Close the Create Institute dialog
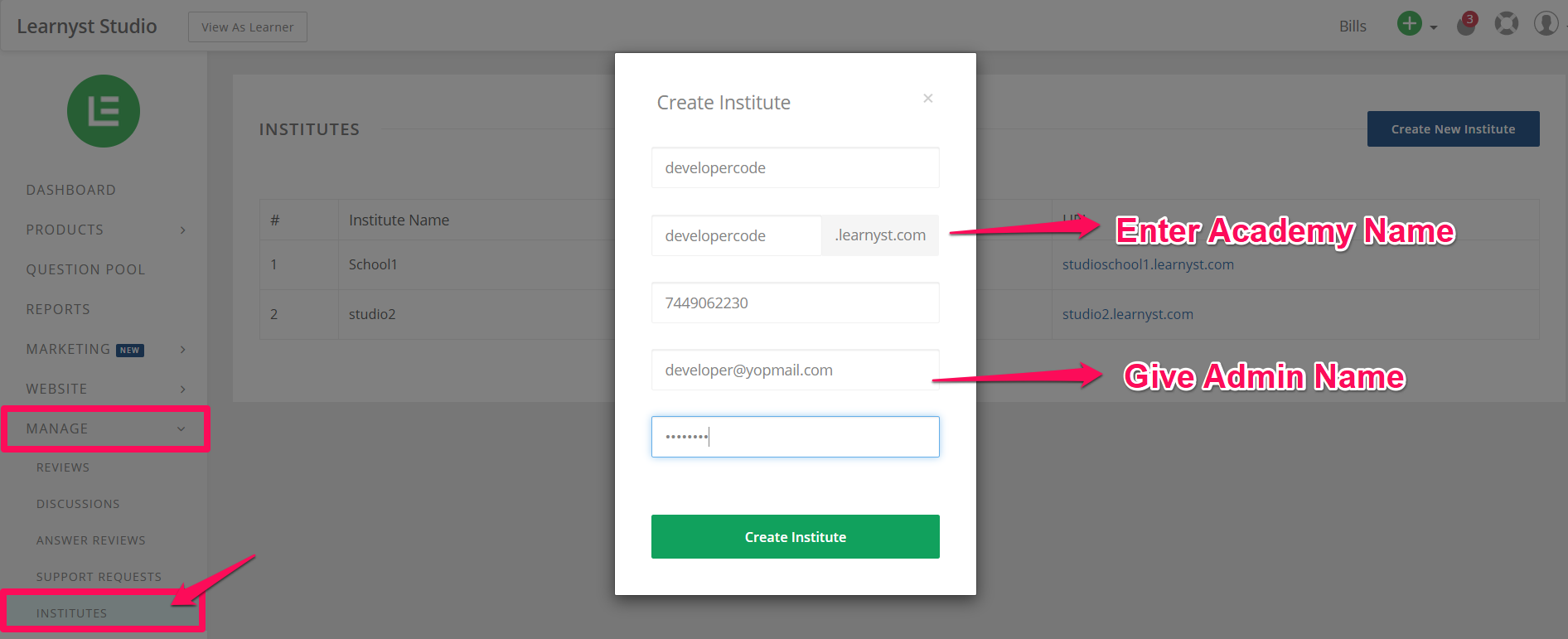This screenshot has width=1568, height=639. pos(928,98)
